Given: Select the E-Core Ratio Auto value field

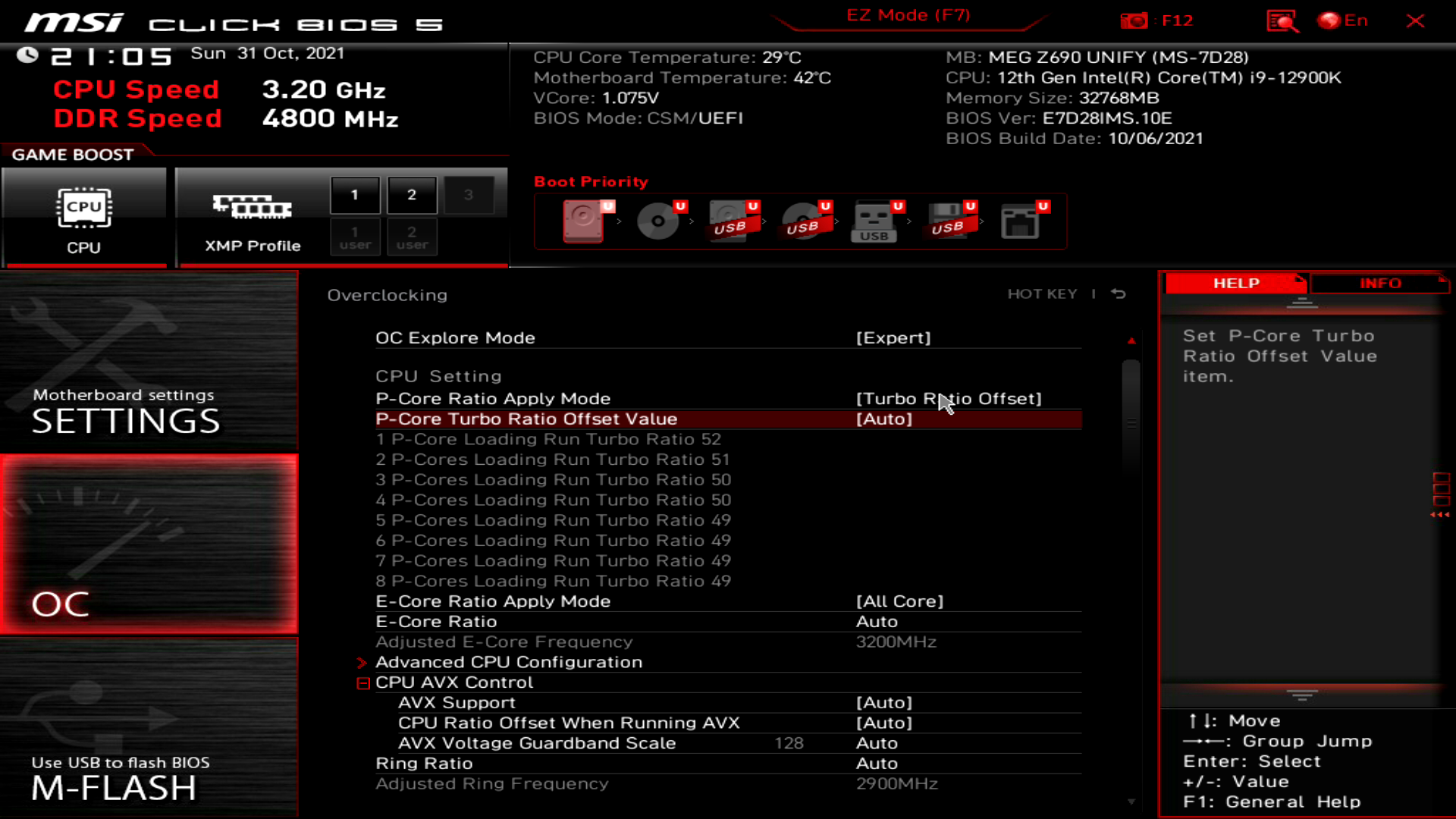Looking at the screenshot, I should (877, 622).
